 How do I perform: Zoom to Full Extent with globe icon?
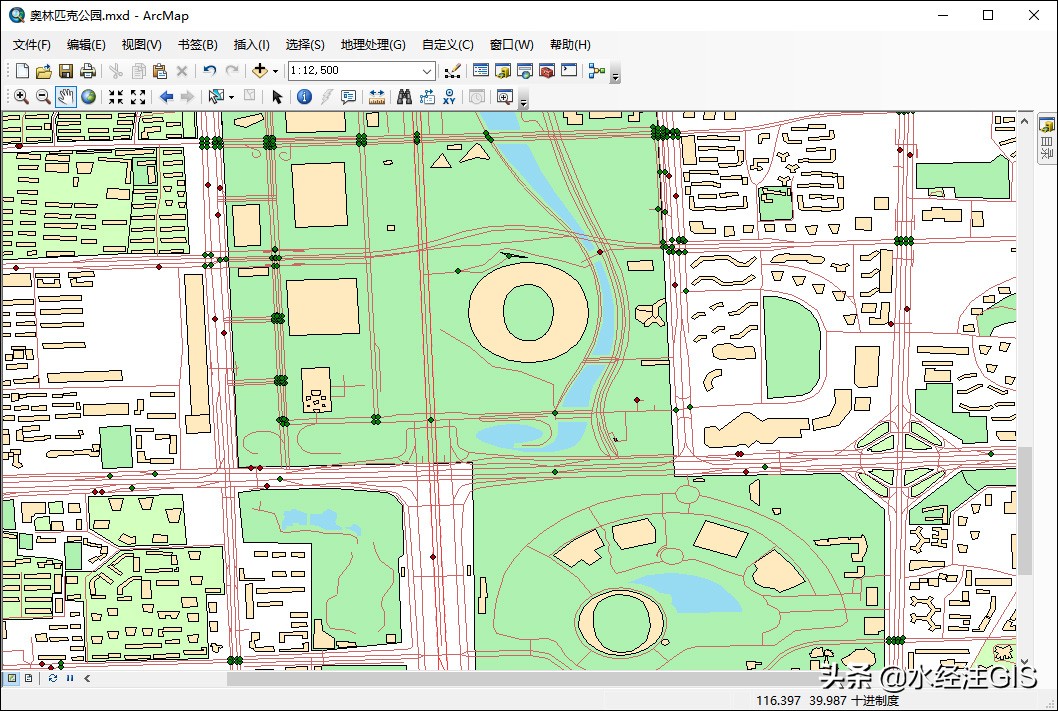(x=88, y=96)
